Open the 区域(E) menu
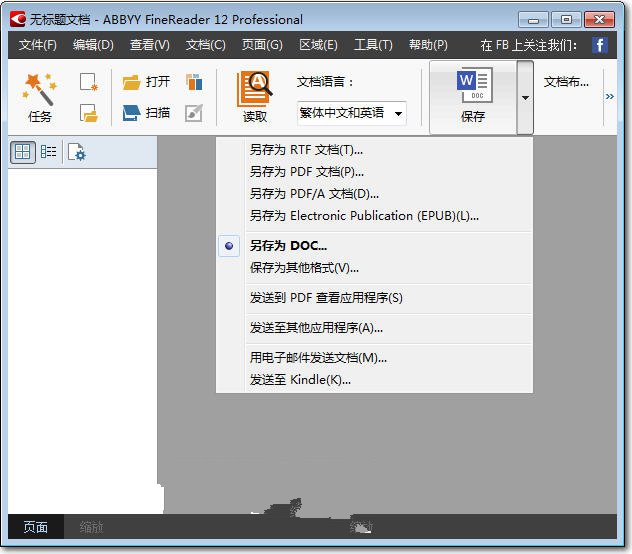Image resolution: width=632 pixels, height=554 pixels. 318,45
